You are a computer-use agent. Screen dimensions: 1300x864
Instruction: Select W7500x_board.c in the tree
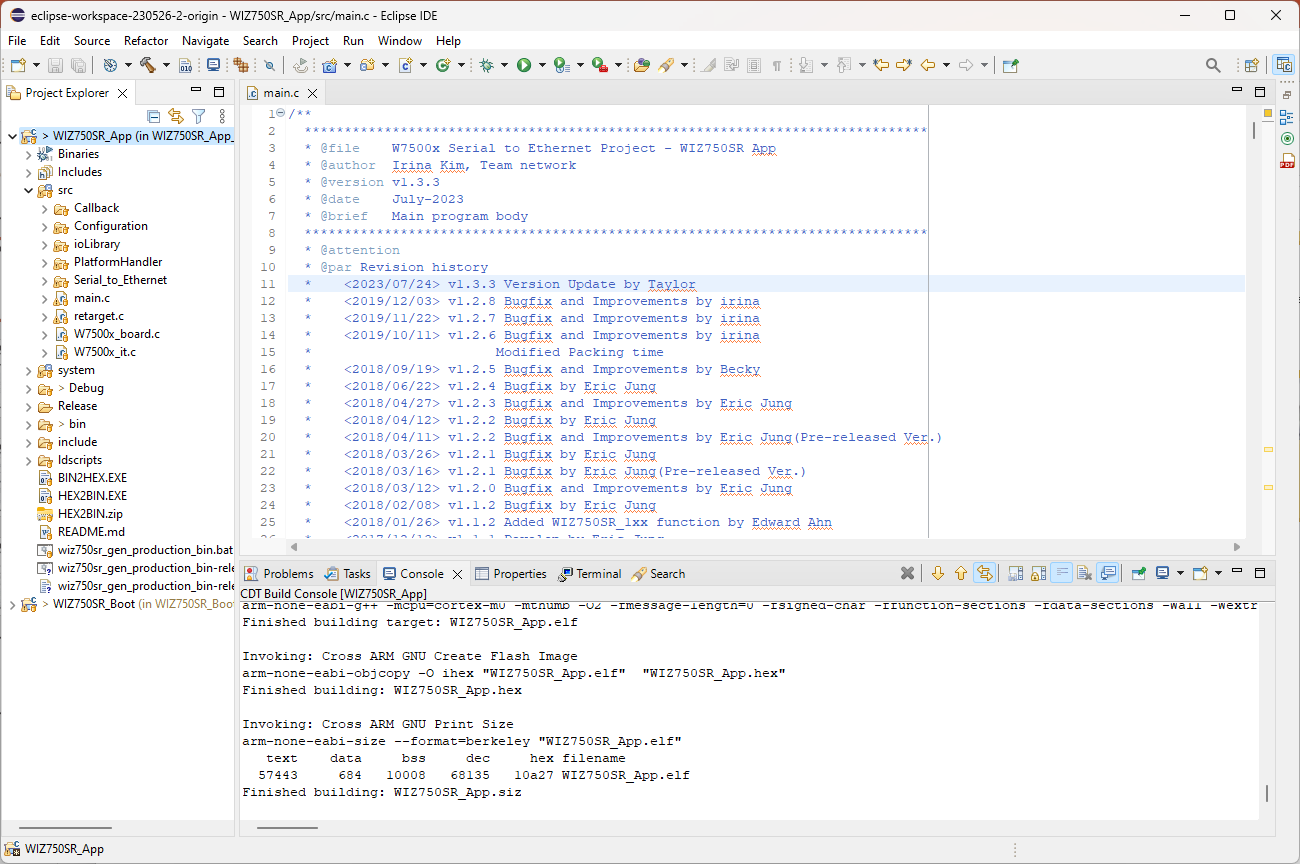tap(116, 334)
